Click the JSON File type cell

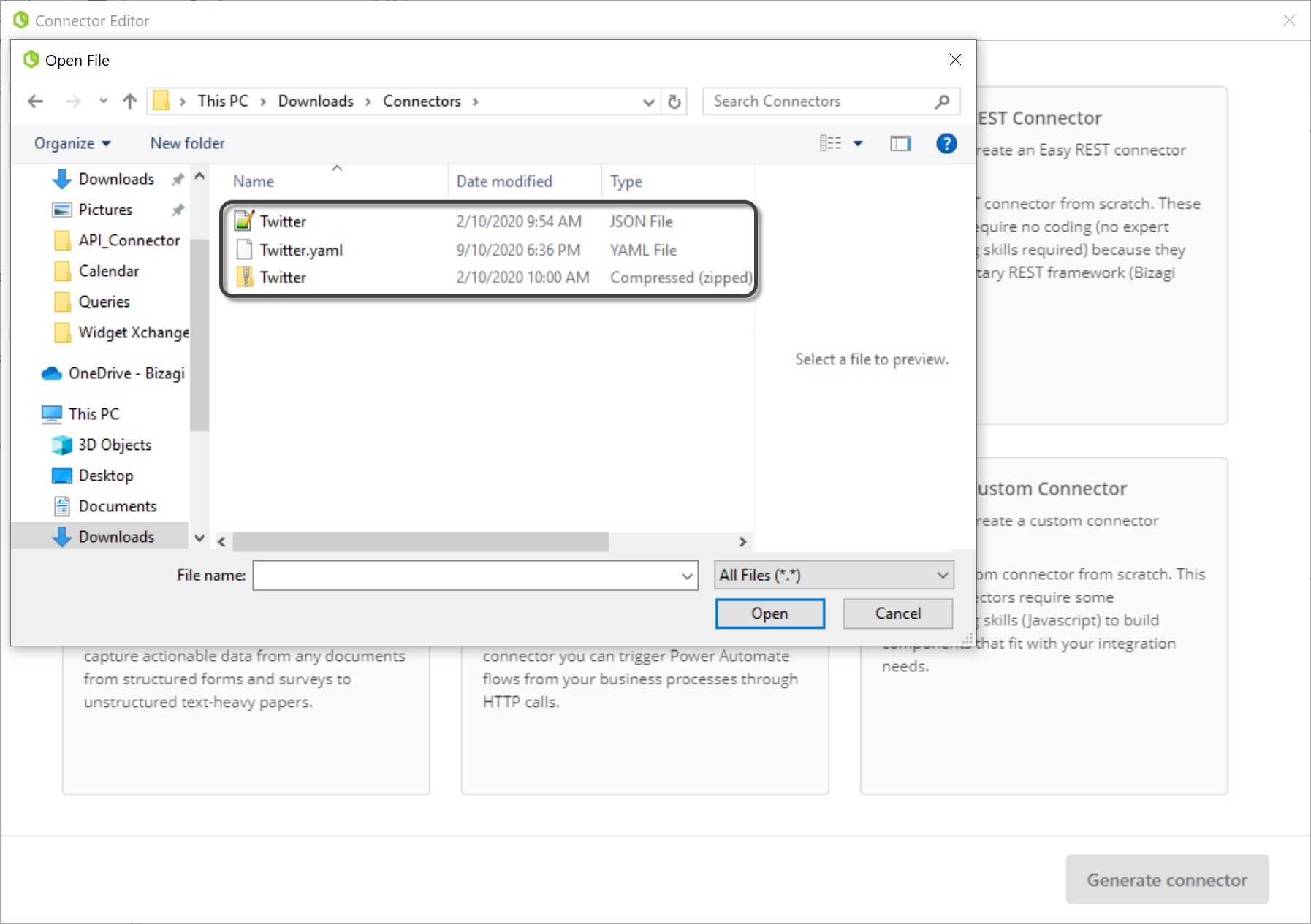(x=642, y=221)
